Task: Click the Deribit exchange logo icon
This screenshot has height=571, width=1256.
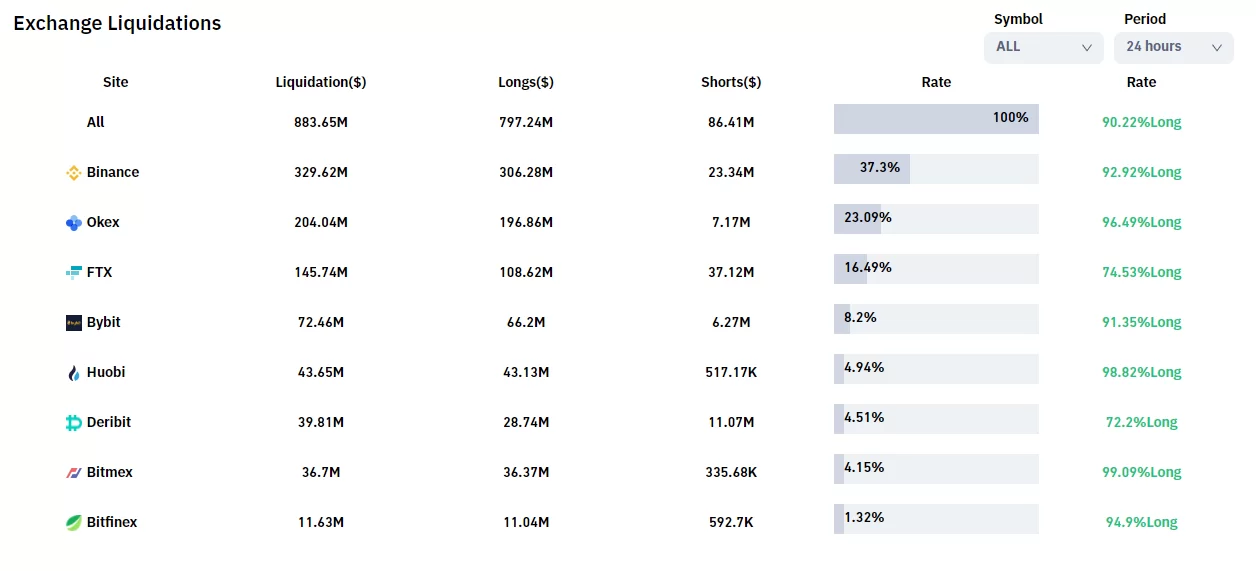Action: click(x=73, y=422)
